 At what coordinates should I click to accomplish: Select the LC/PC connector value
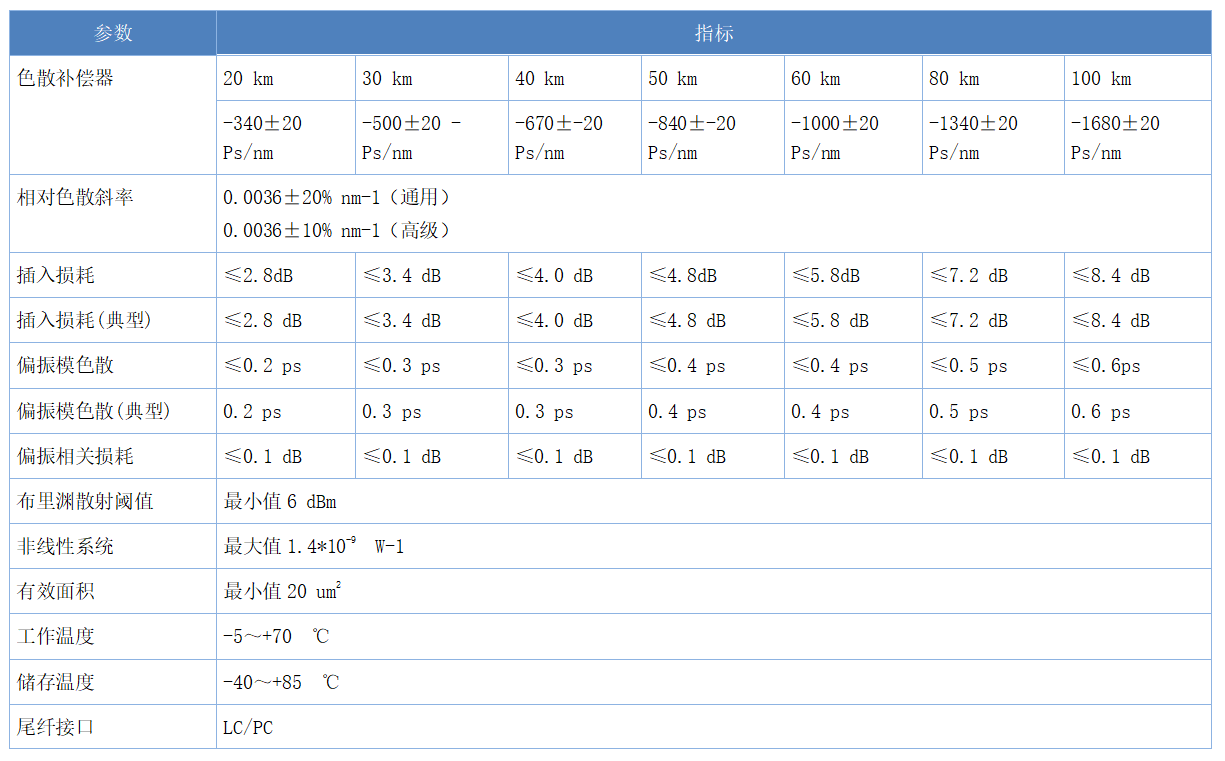tap(247, 727)
